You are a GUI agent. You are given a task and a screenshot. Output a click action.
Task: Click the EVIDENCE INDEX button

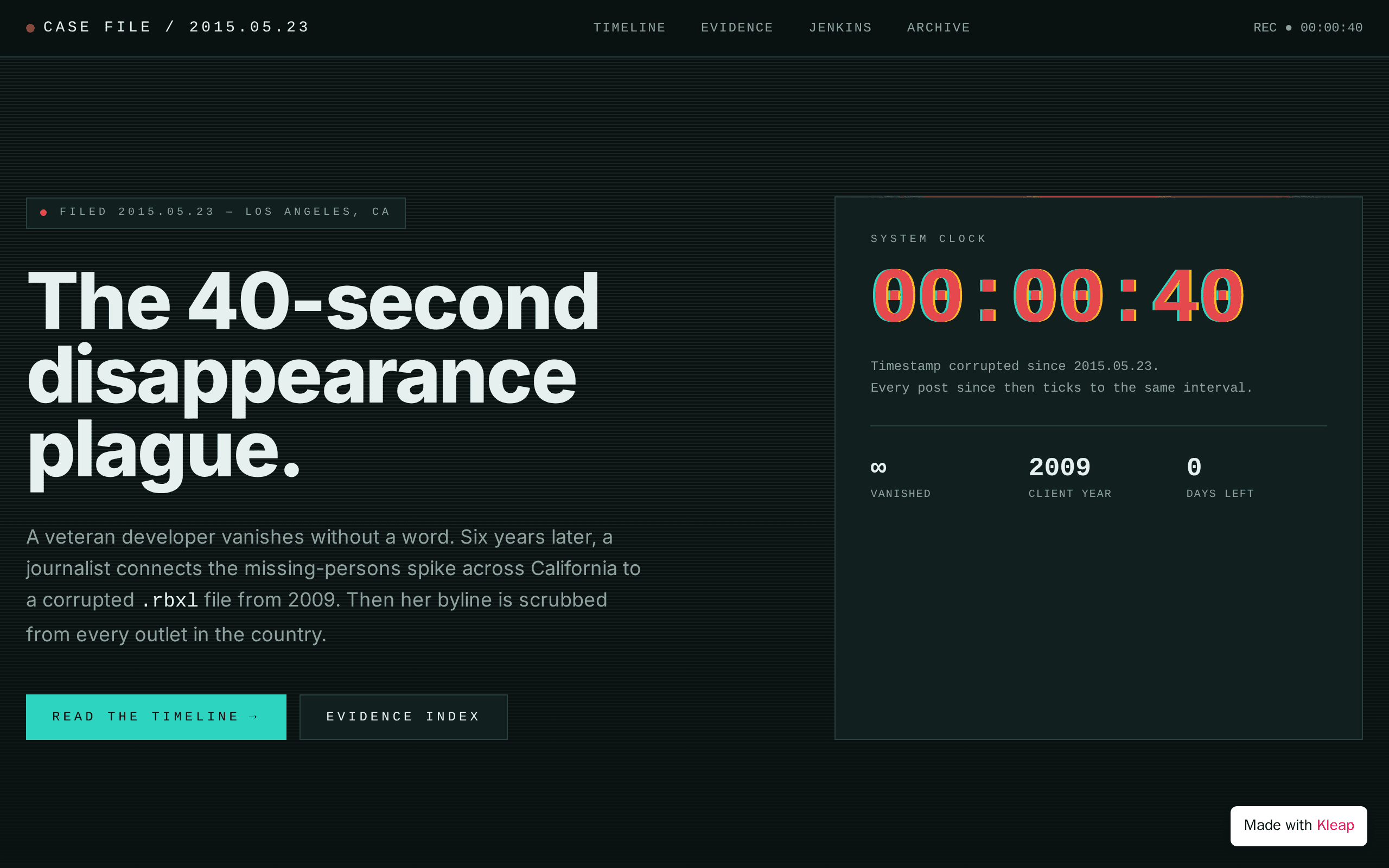click(x=404, y=717)
